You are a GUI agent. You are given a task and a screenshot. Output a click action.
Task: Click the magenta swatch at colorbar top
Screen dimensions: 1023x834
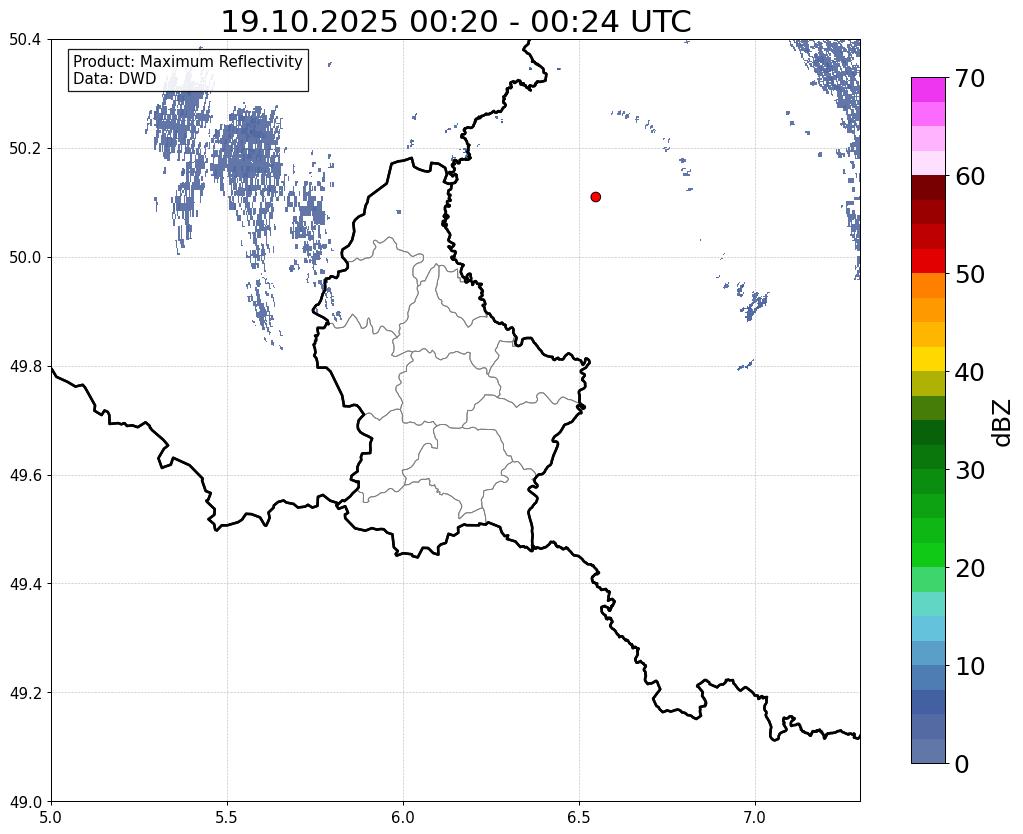point(928,90)
